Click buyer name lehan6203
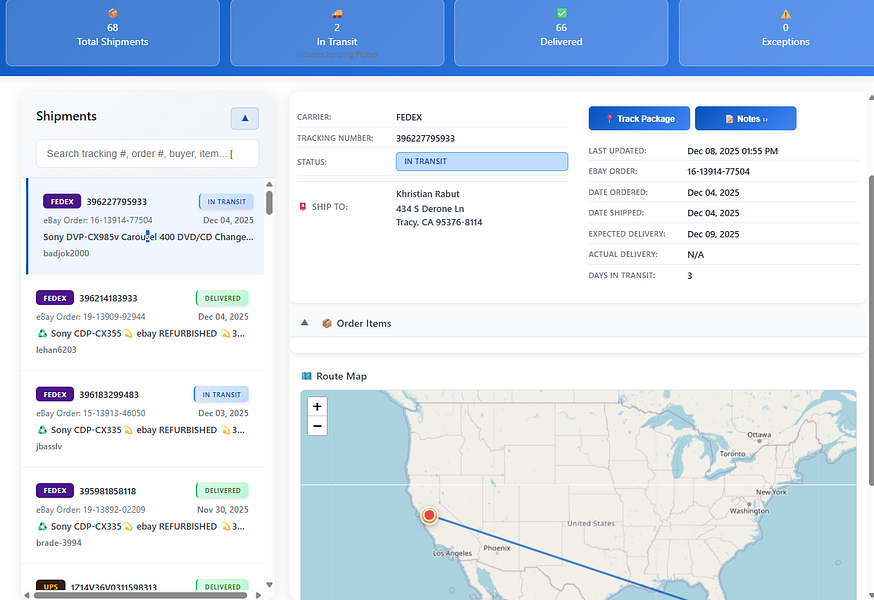Screen dimensions: 874x600 point(56,350)
